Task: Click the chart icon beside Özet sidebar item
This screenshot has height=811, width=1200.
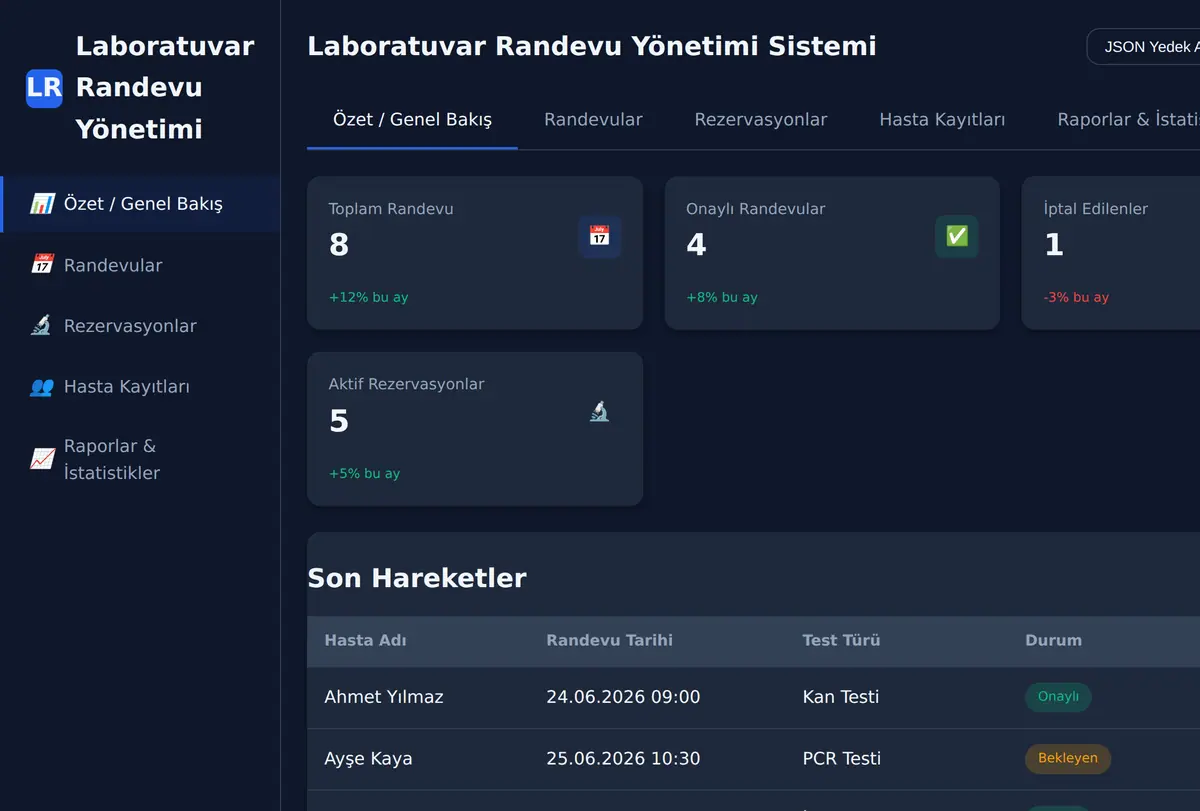Action: coord(42,204)
